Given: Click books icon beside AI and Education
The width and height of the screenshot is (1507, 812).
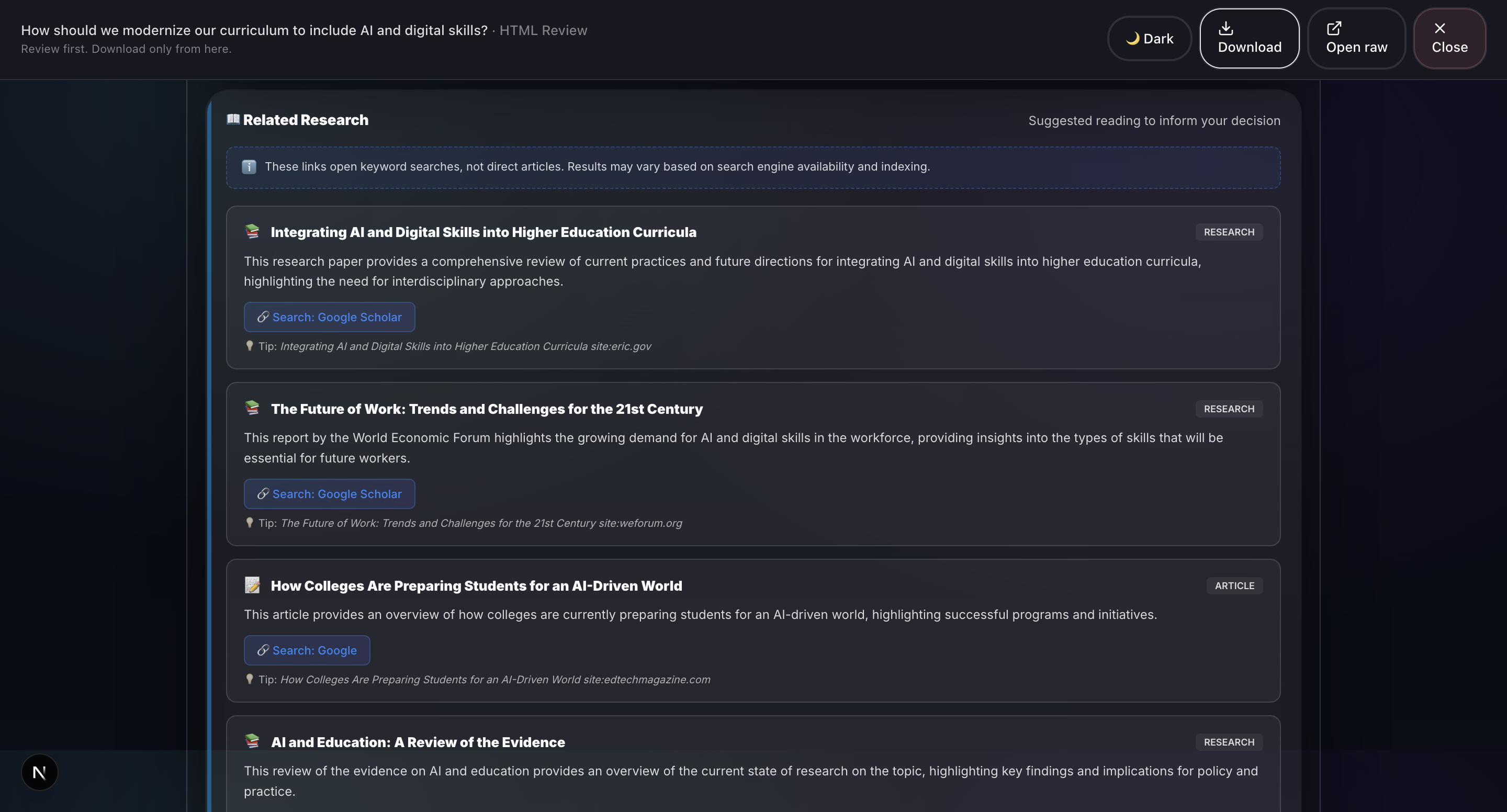Looking at the screenshot, I should 252,741.
